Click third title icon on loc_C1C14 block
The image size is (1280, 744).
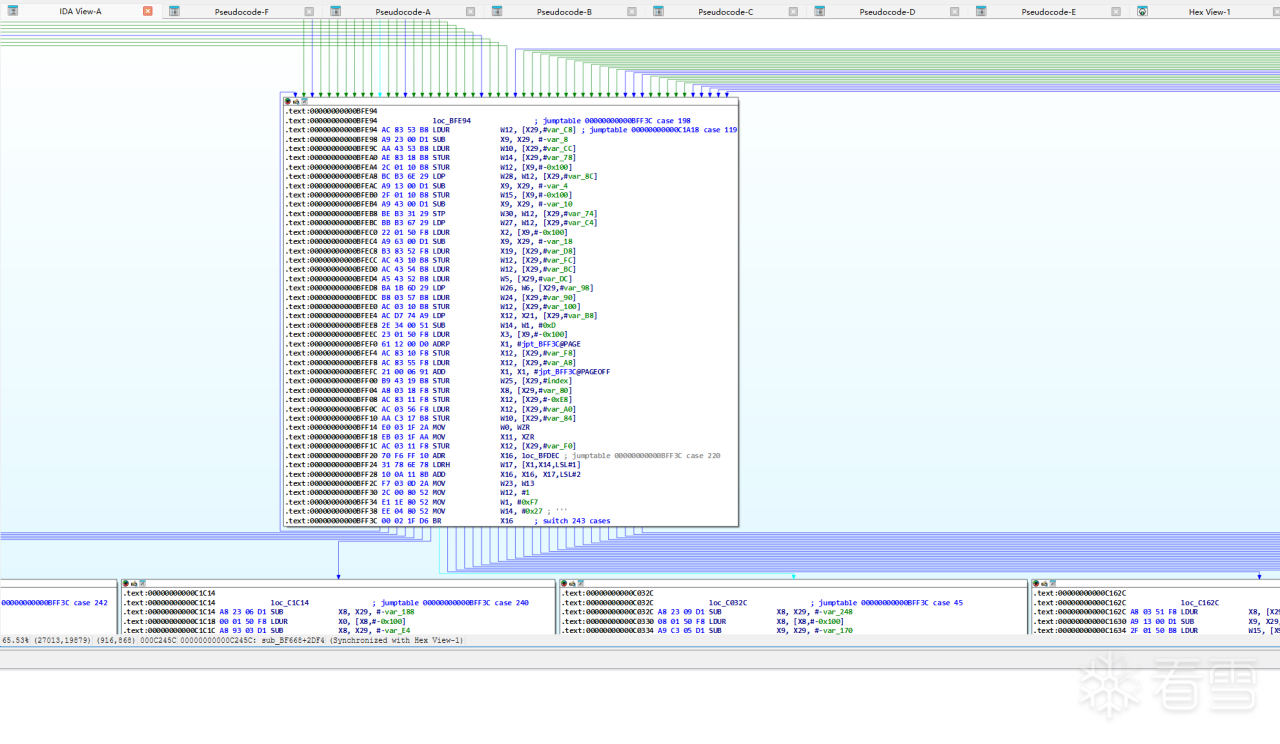tap(143, 583)
